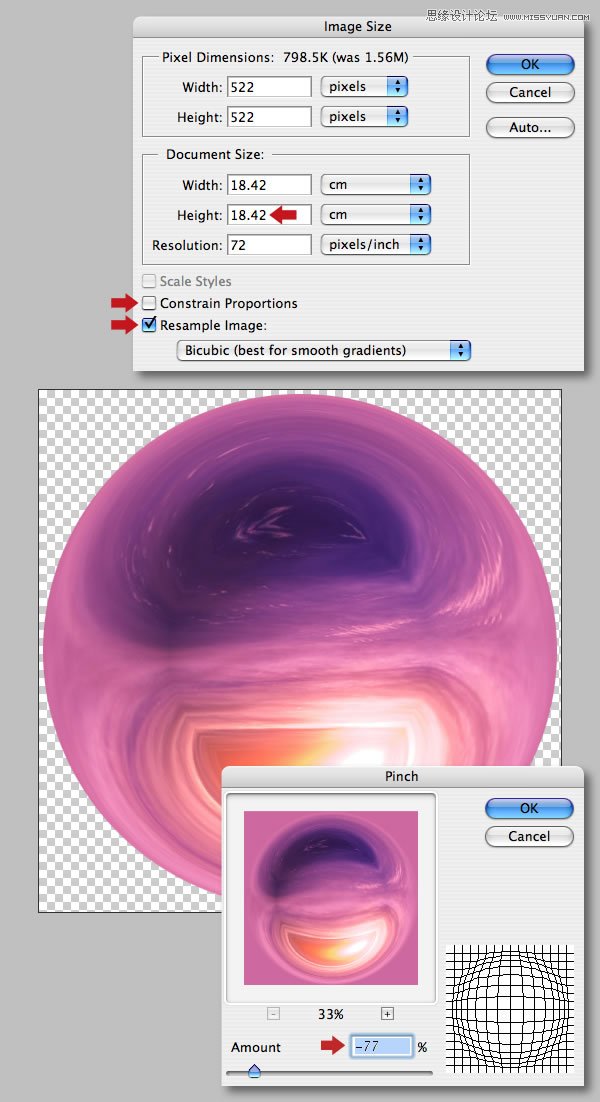Screen dimensions: 600x1102
Task: Enable the Constrain Proportions checkbox
Action: click(150, 303)
